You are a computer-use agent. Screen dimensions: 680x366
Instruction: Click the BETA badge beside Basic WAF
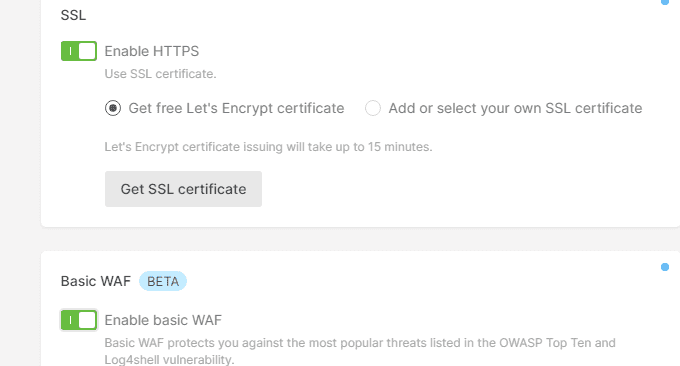(x=163, y=281)
